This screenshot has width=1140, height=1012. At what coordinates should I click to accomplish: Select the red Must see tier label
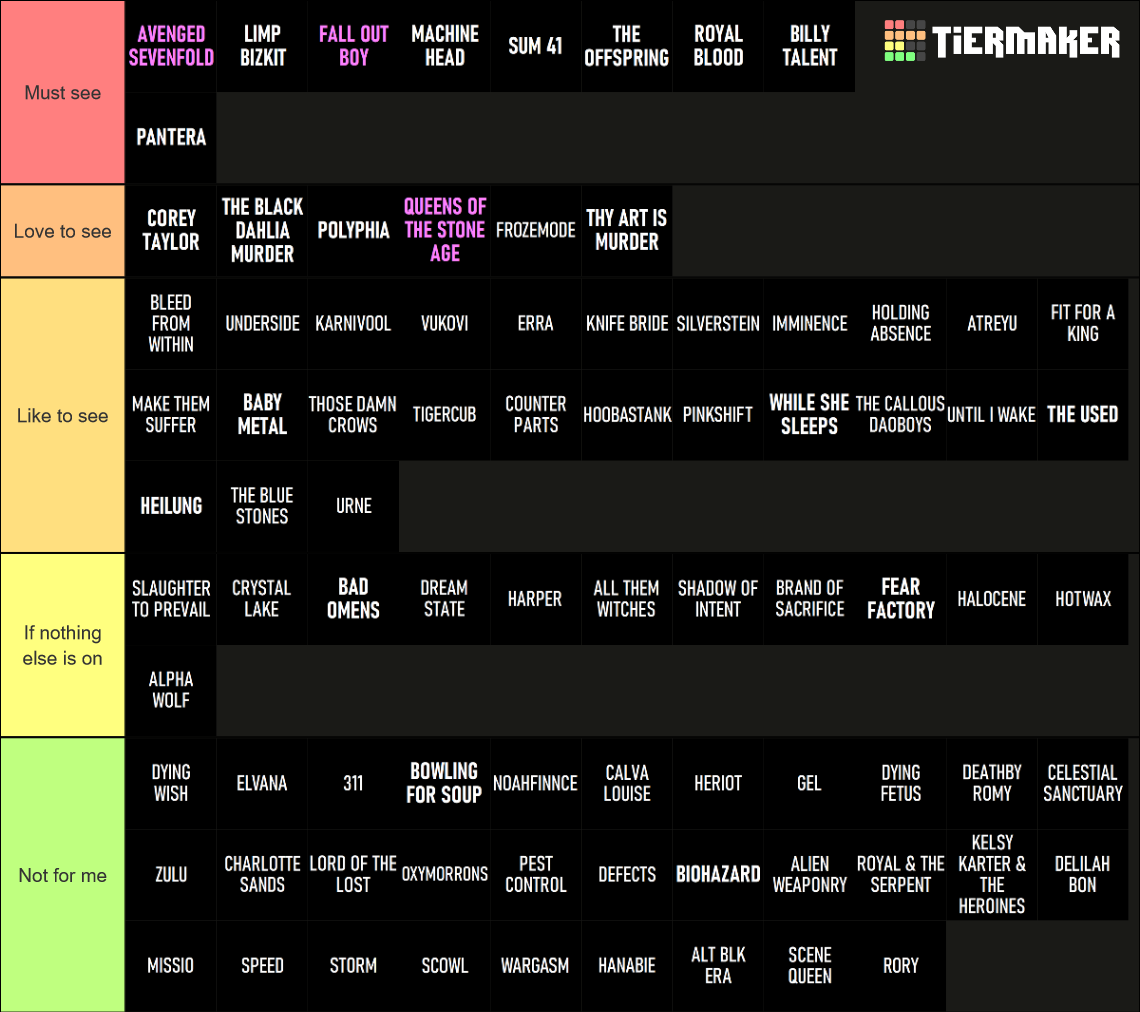pyautogui.click(x=63, y=93)
